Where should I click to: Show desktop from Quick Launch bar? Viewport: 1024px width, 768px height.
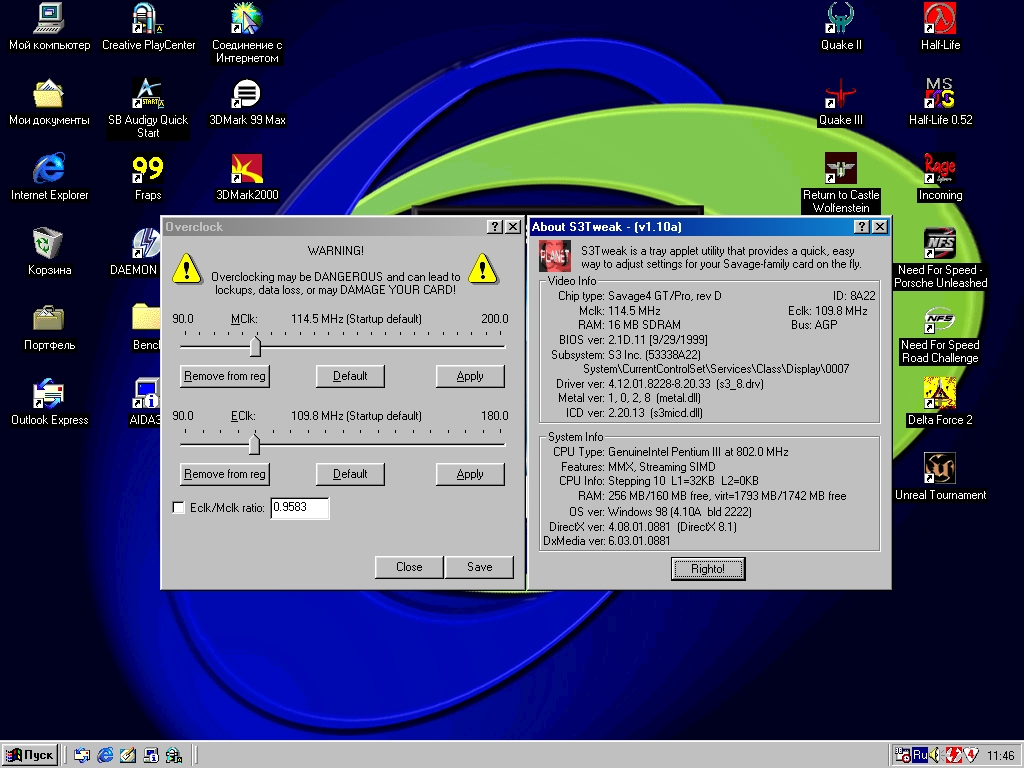[x=127, y=756]
